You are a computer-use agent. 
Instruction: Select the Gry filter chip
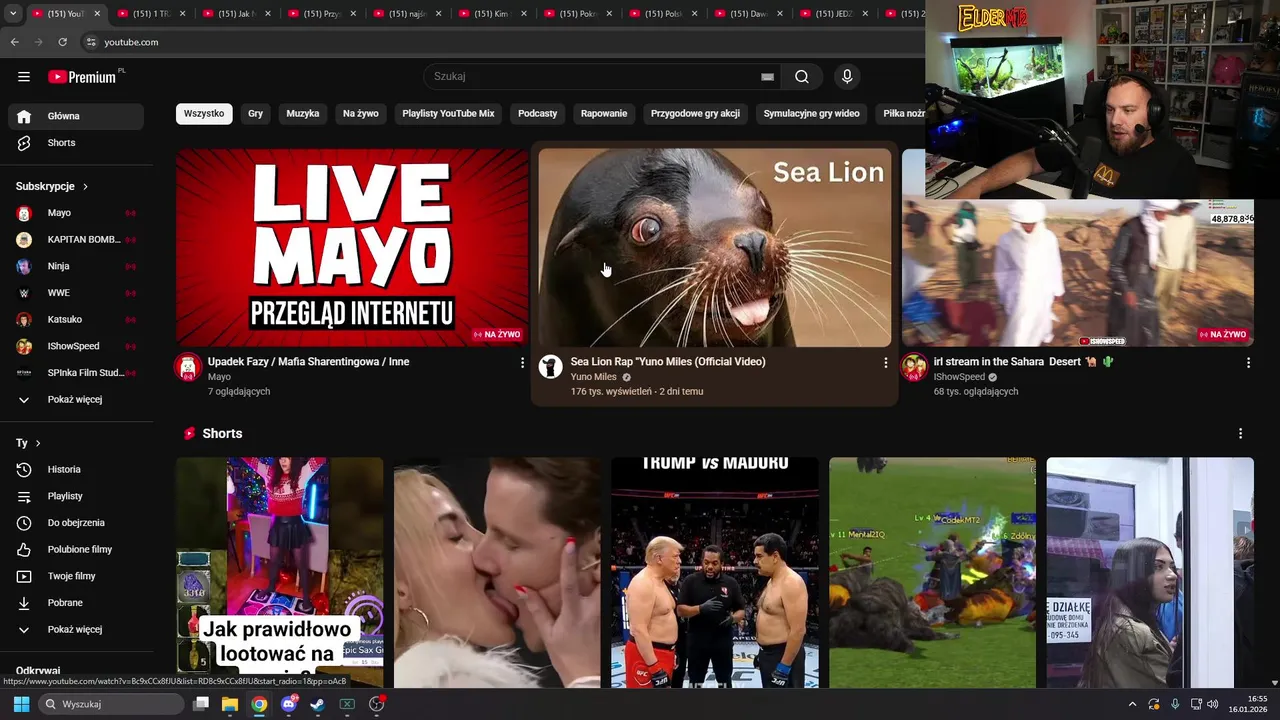255,114
